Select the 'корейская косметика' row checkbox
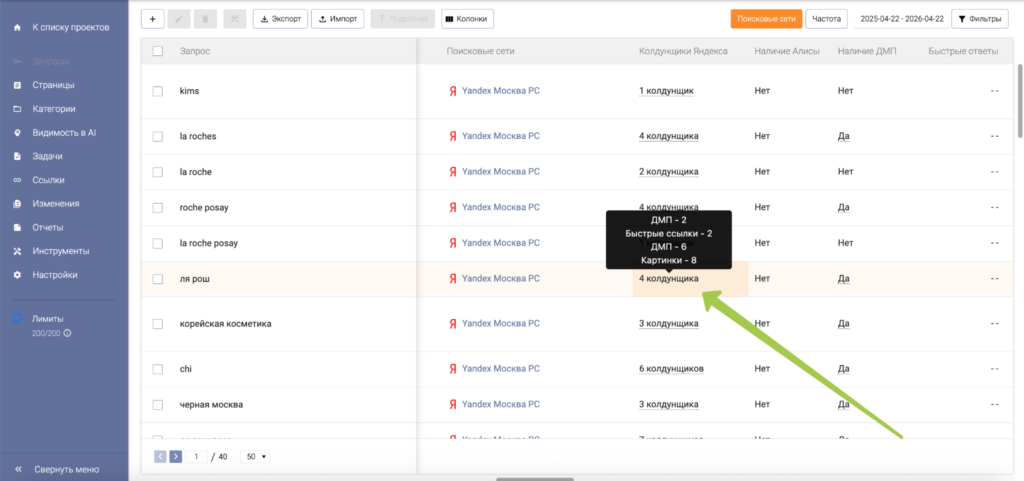1024x481 pixels. [157, 324]
